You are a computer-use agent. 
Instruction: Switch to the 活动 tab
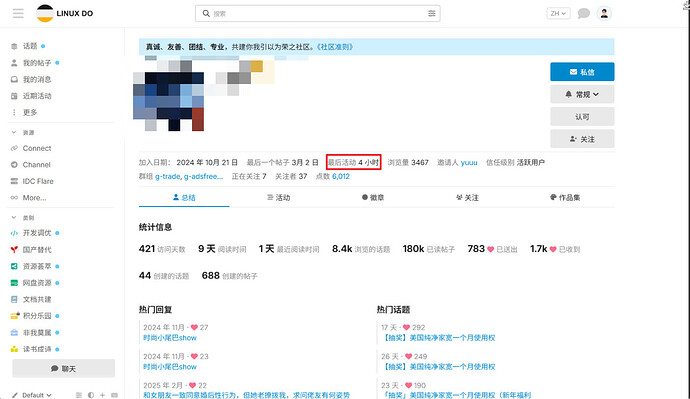click(x=279, y=198)
